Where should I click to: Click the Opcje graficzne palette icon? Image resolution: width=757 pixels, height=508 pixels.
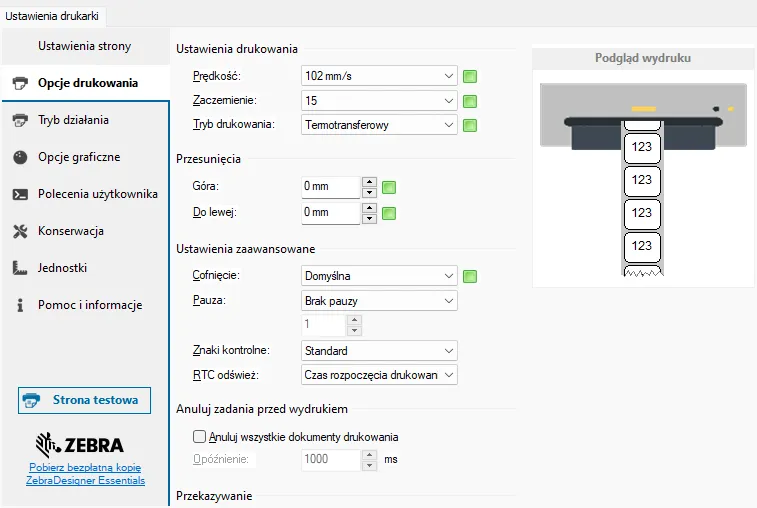pos(19,157)
